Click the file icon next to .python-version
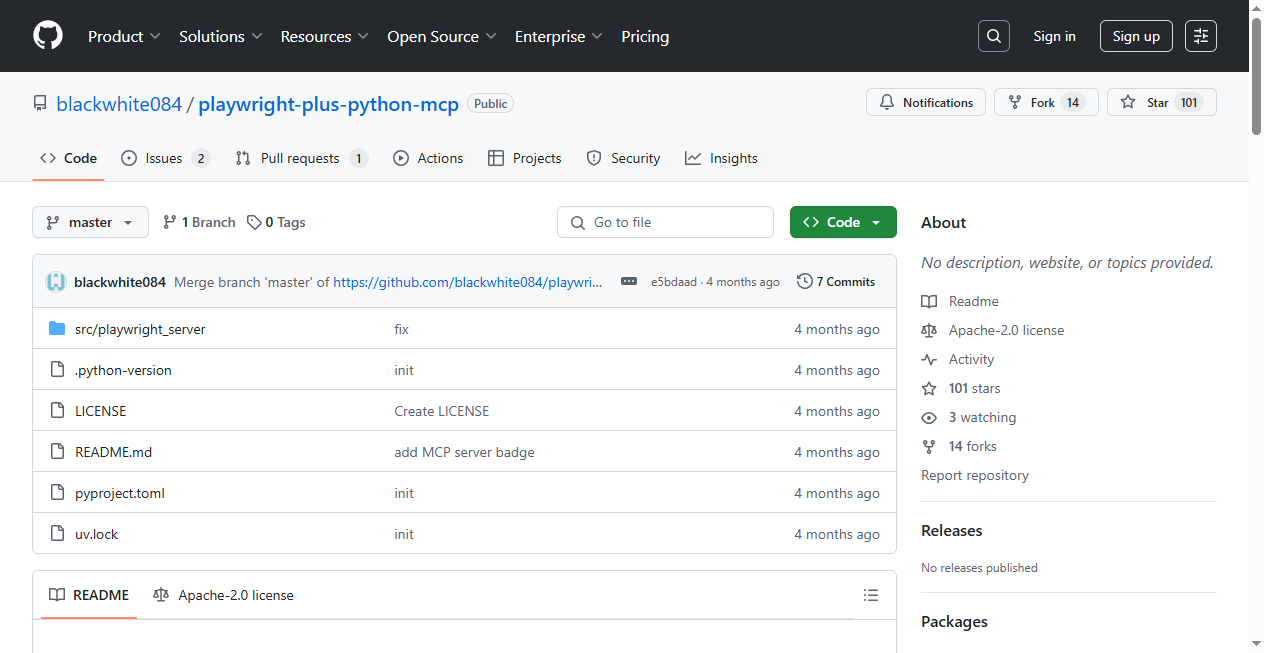This screenshot has width=1264, height=653. (x=57, y=370)
